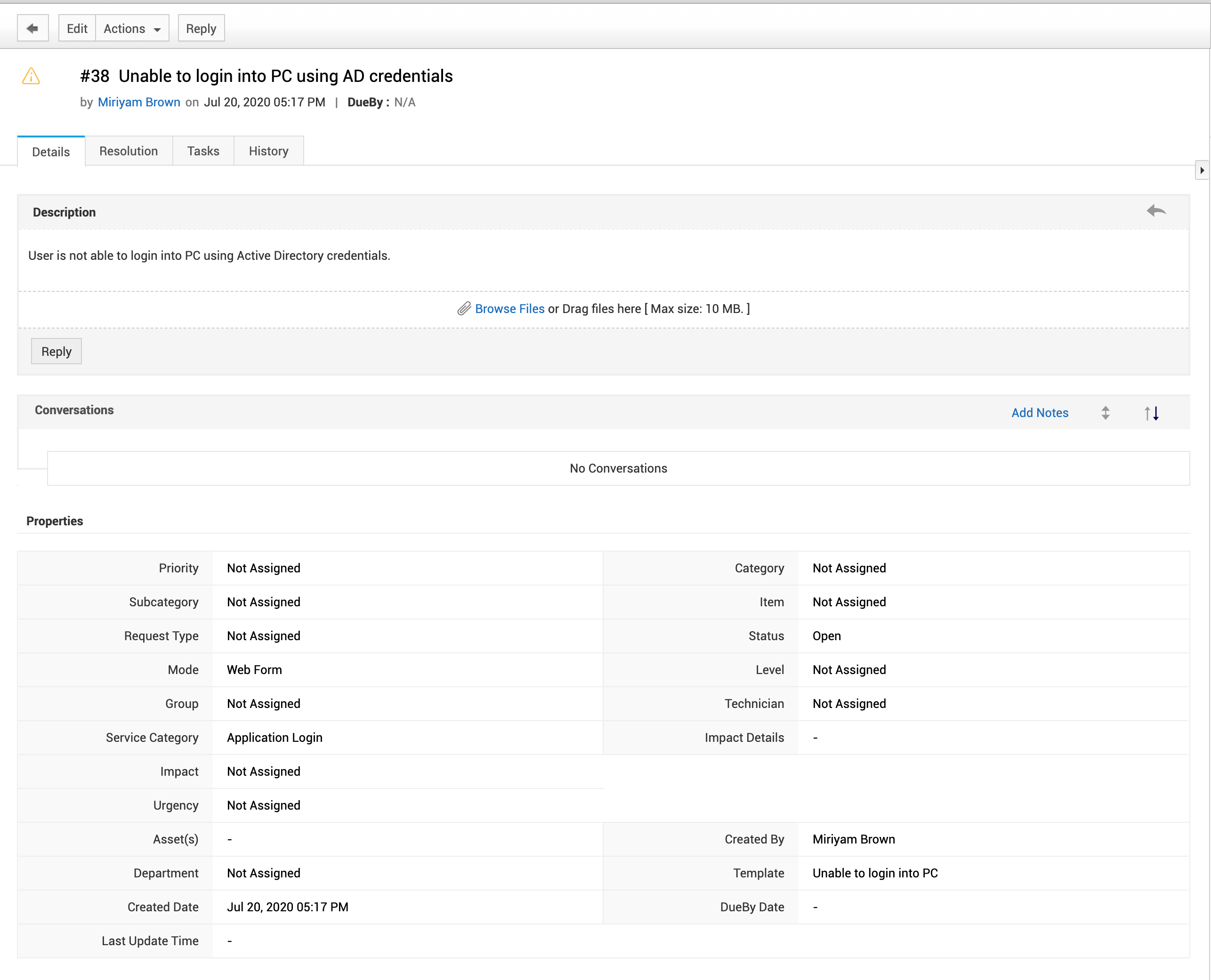The height and width of the screenshot is (980, 1211).
Task: Click the reply arrow in Description header
Action: point(1155,211)
